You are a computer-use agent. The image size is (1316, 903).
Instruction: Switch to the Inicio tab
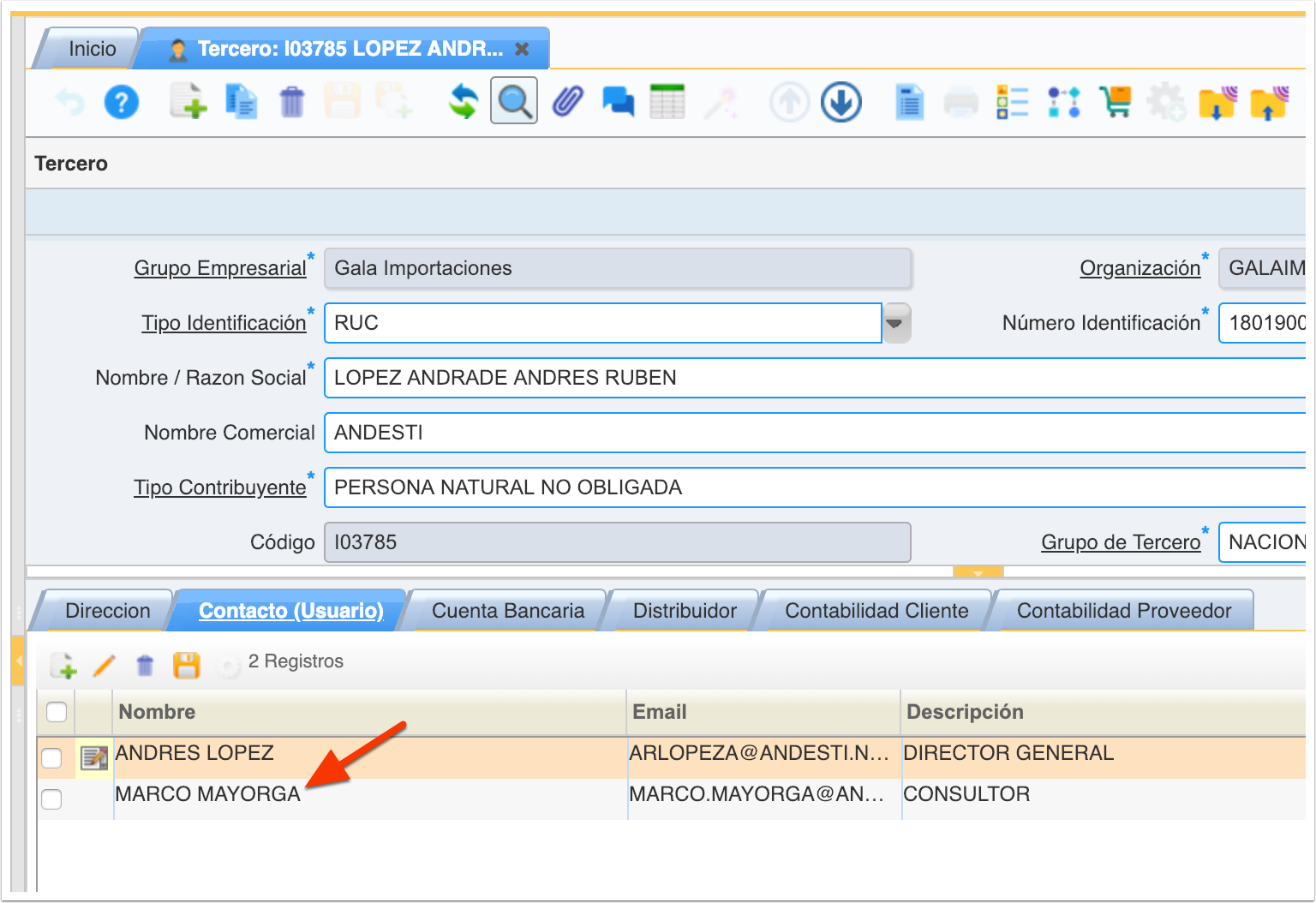click(92, 49)
